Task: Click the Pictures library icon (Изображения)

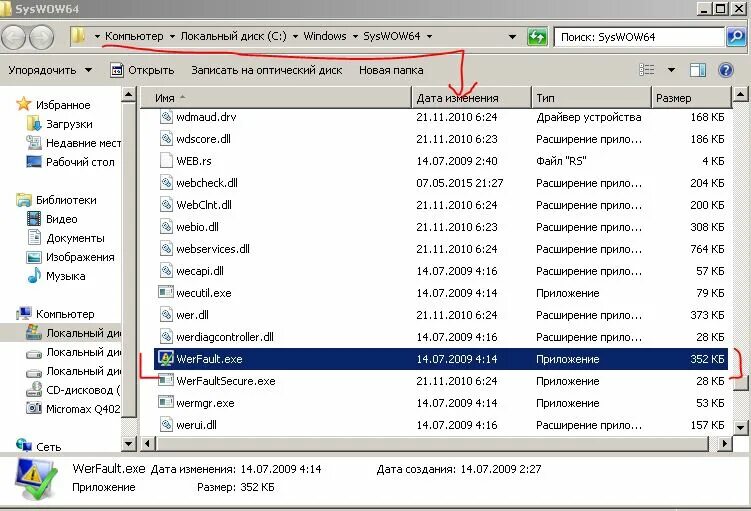Action: (34, 257)
